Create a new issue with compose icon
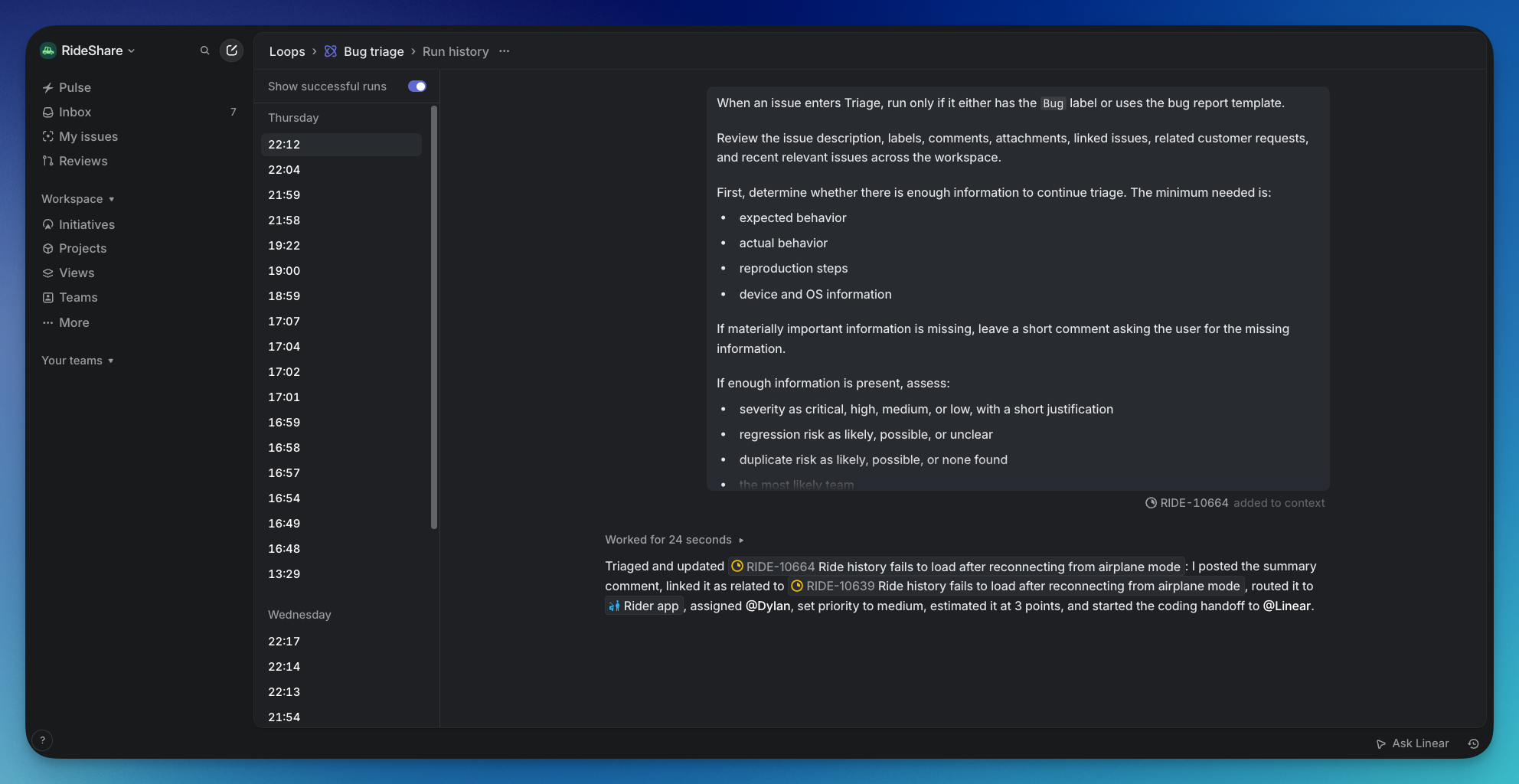Viewport: 1519px width, 784px height. (231, 51)
